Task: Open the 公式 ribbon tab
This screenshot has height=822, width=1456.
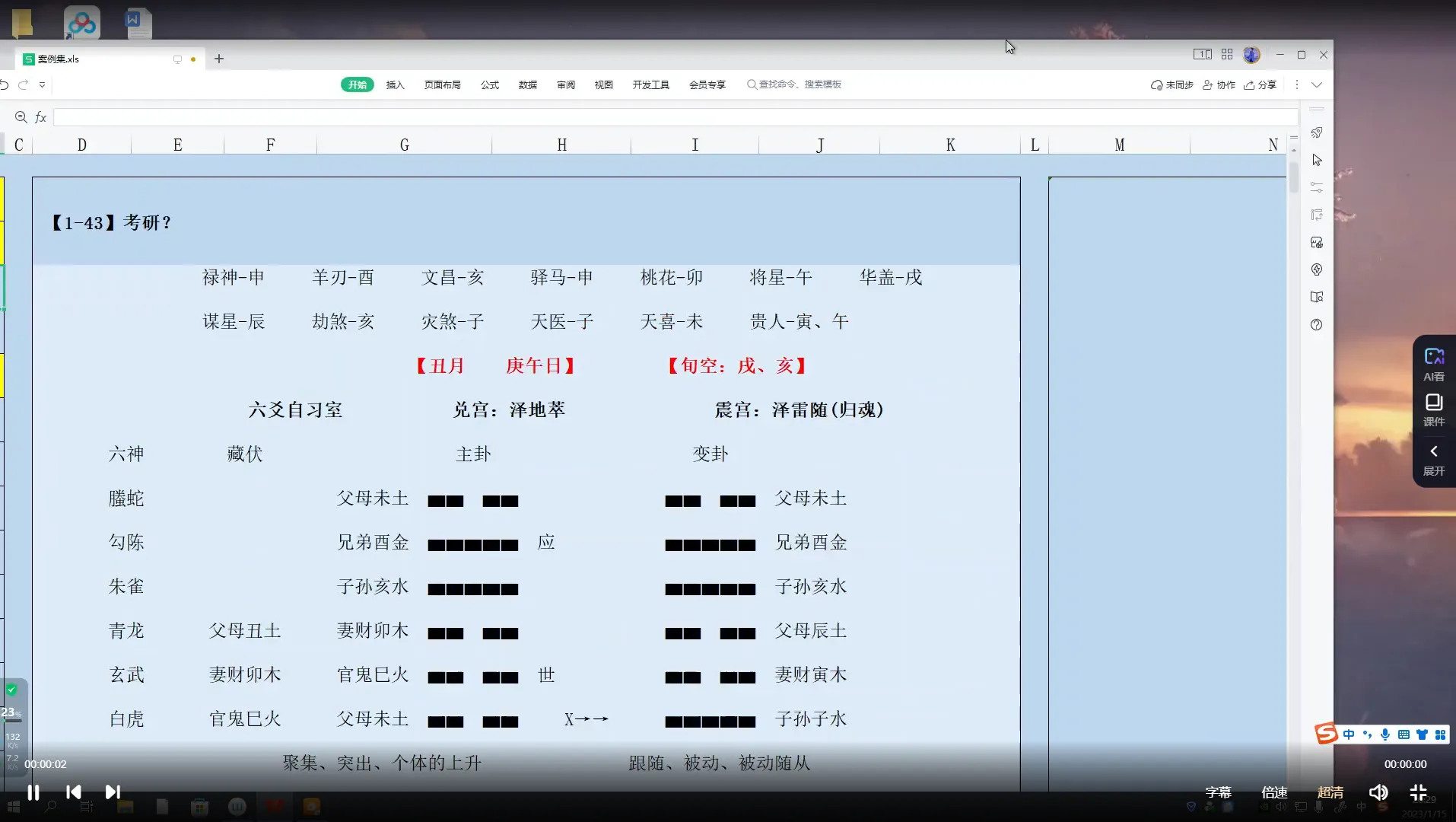Action: point(490,84)
